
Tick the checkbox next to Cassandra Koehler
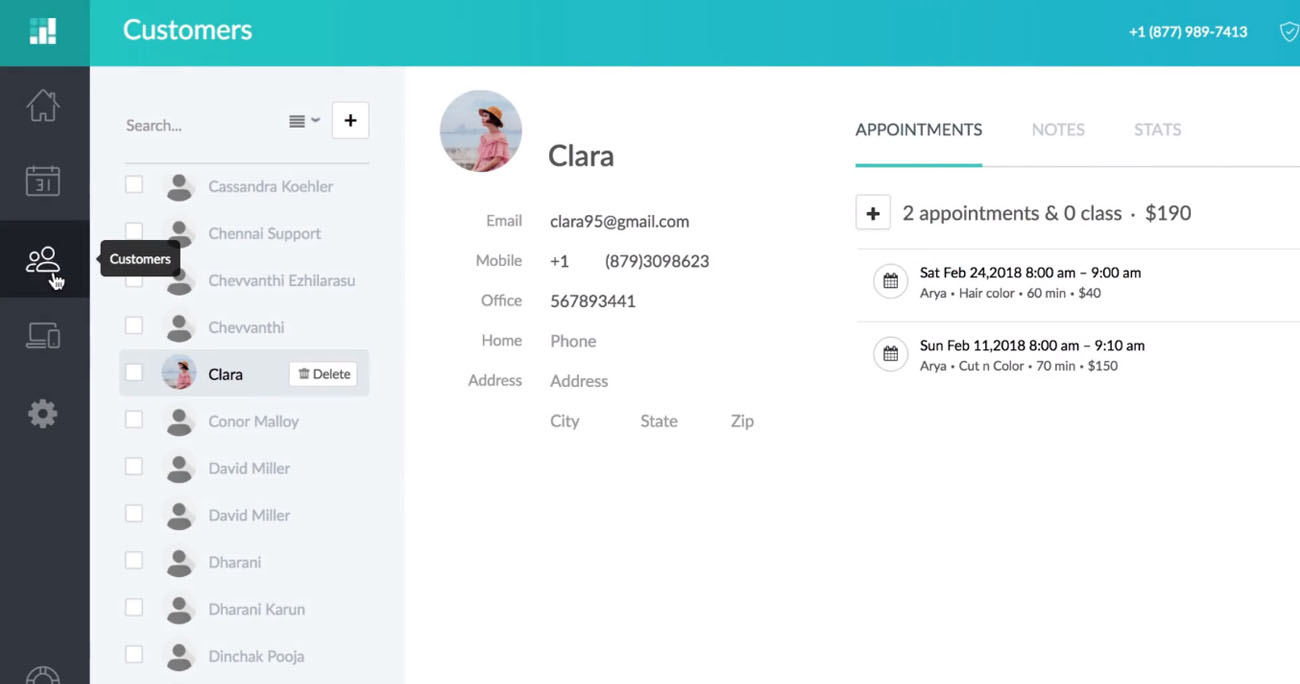tap(134, 185)
